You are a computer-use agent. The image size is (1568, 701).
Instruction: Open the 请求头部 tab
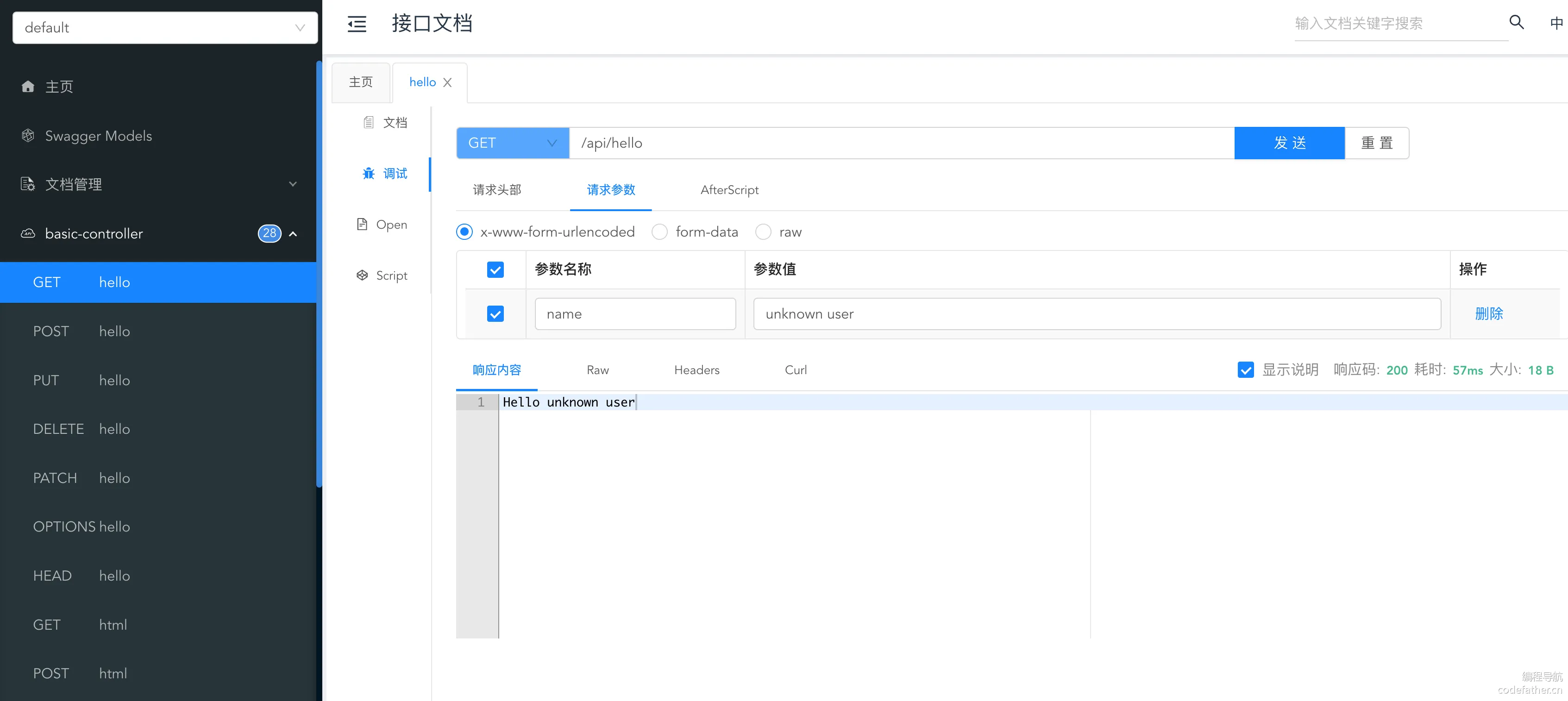click(x=497, y=190)
